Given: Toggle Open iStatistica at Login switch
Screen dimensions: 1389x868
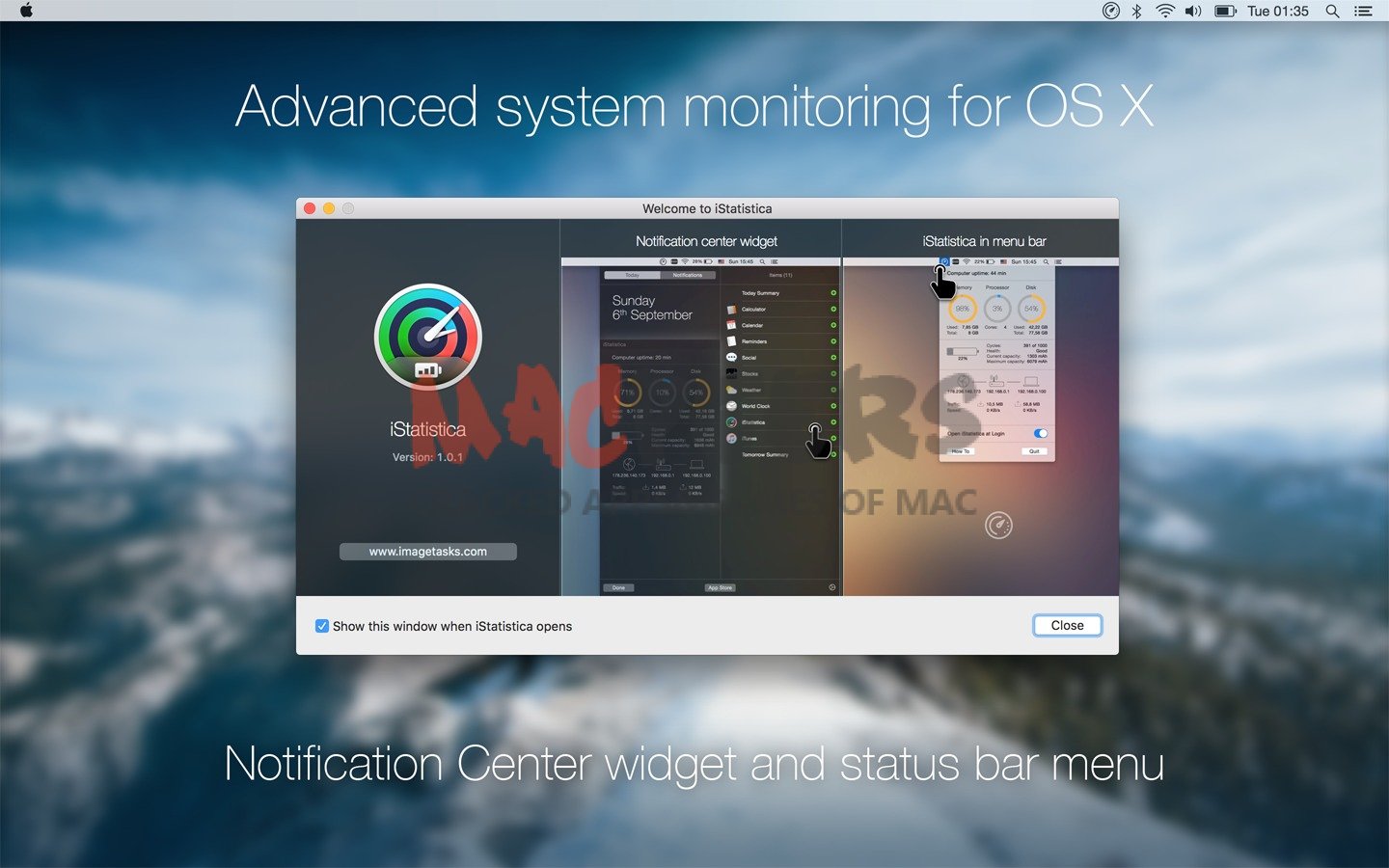Looking at the screenshot, I should coord(1040,433).
